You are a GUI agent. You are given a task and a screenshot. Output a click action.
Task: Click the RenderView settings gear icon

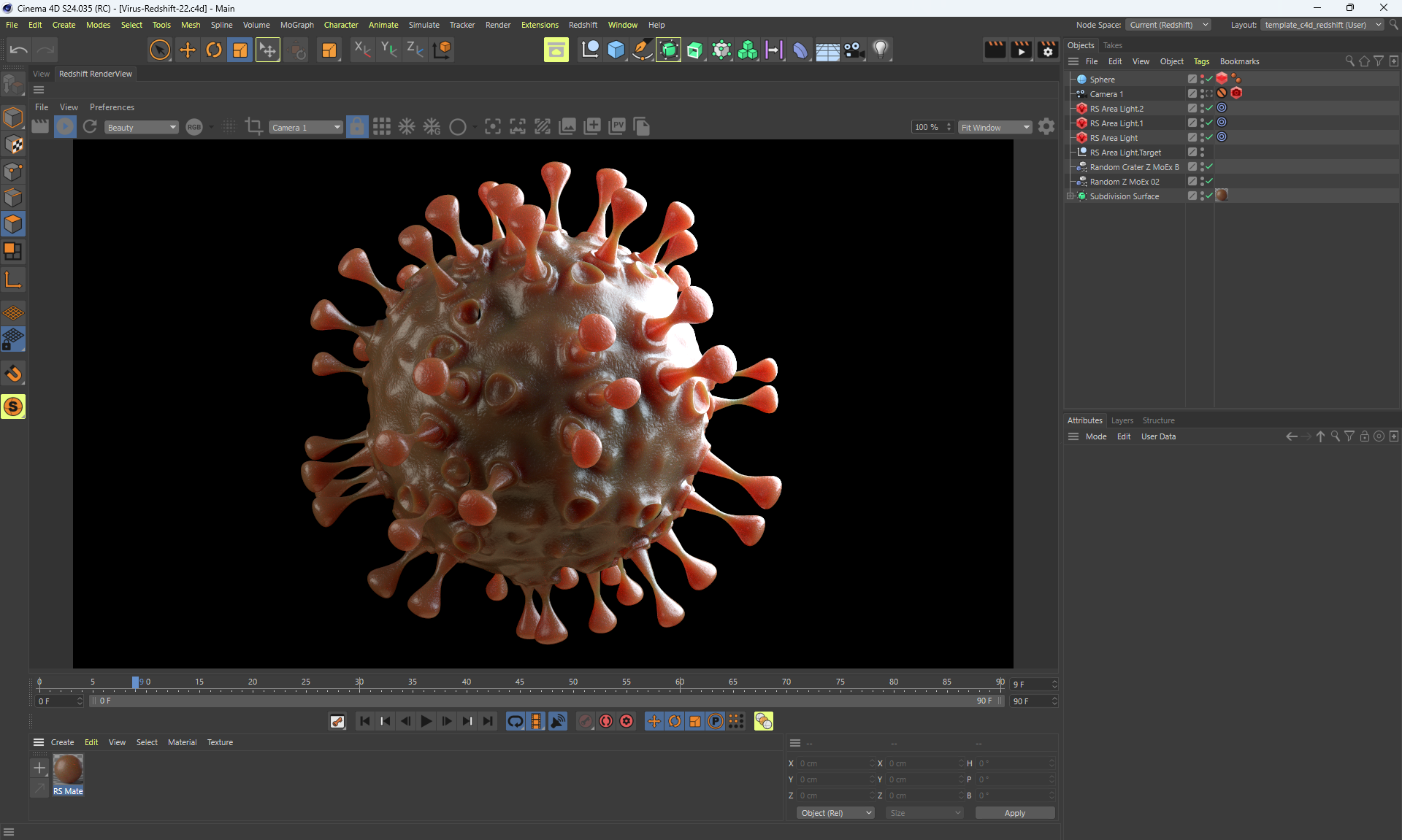[x=1046, y=126]
